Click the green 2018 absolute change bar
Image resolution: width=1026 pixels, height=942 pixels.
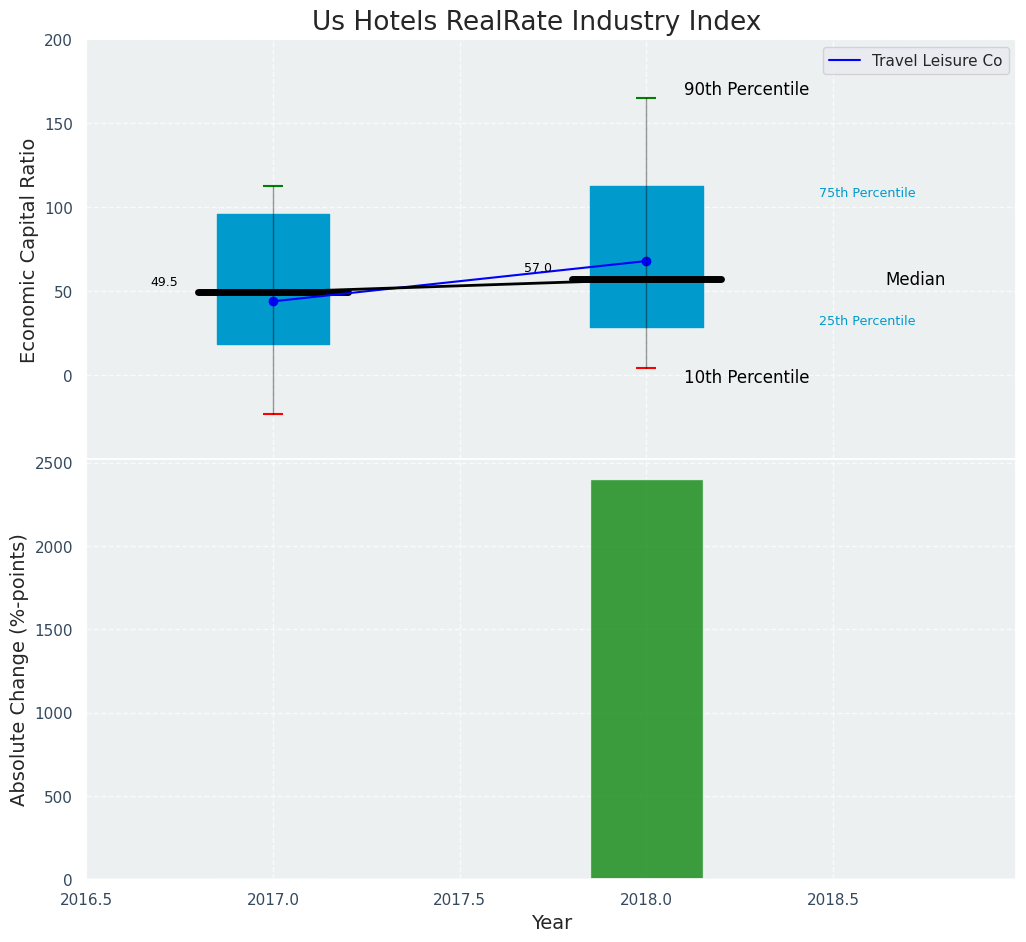[646, 680]
